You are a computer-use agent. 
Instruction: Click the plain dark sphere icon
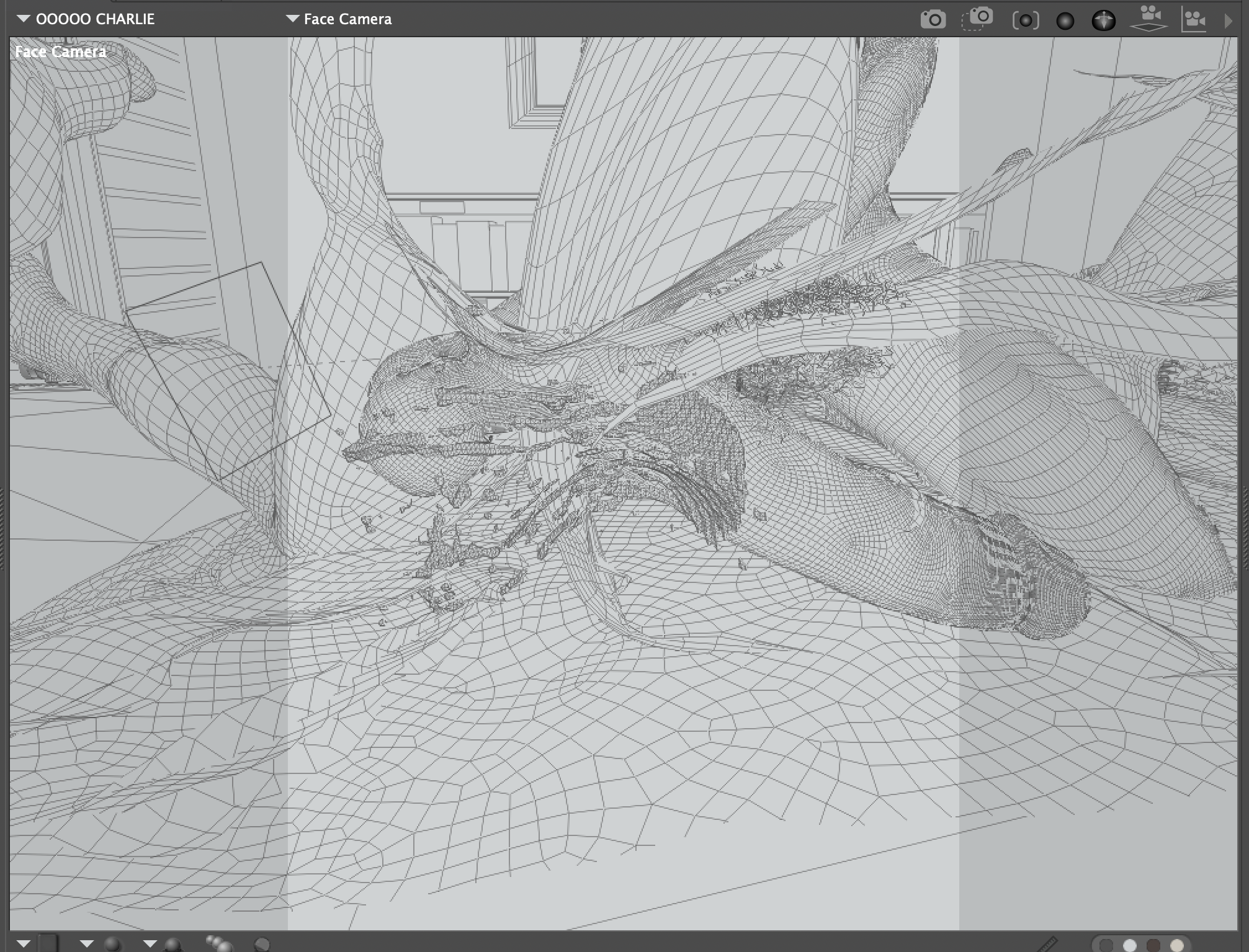coord(1065,21)
